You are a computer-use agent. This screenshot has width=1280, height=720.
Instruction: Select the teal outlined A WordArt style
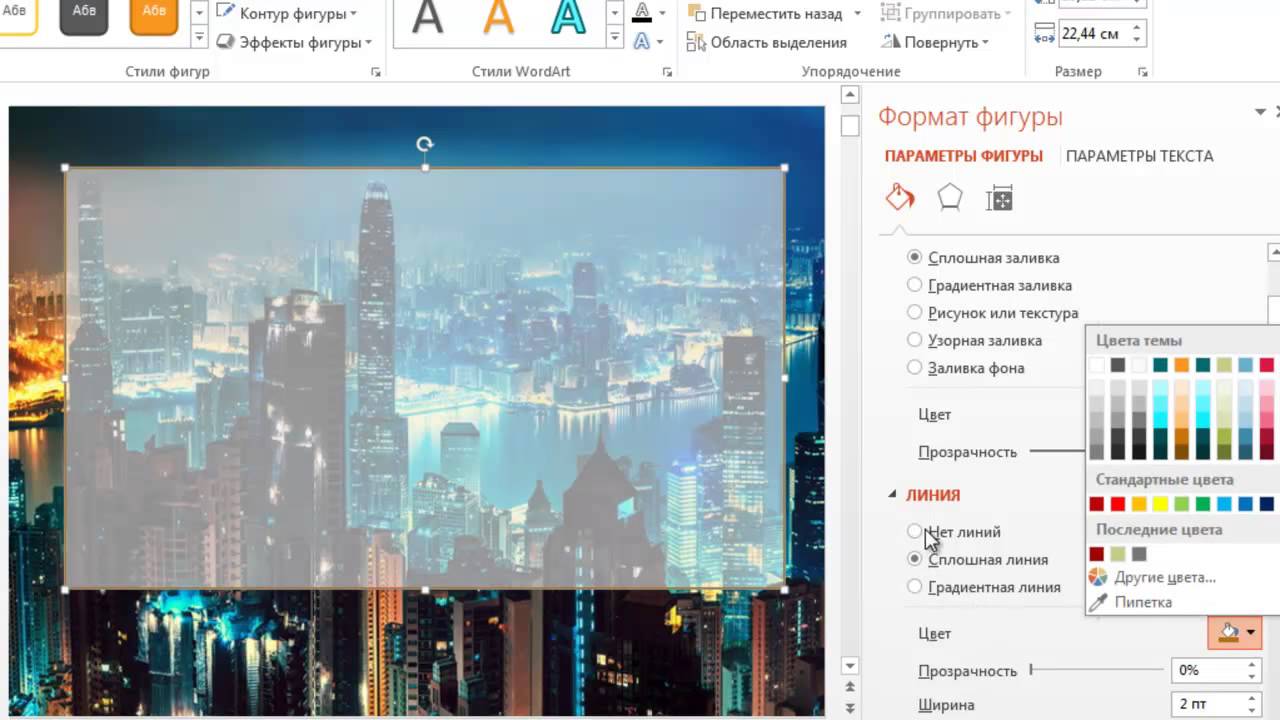(x=569, y=18)
